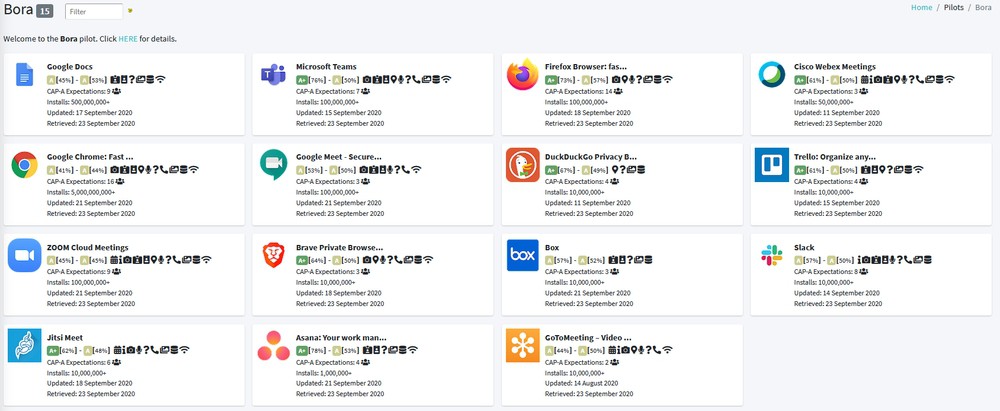This screenshot has height=411, width=1000.
Task: Click the green A+ badge on Microsoft Teams
Action: pyautogui.click(x=302, y=80)
